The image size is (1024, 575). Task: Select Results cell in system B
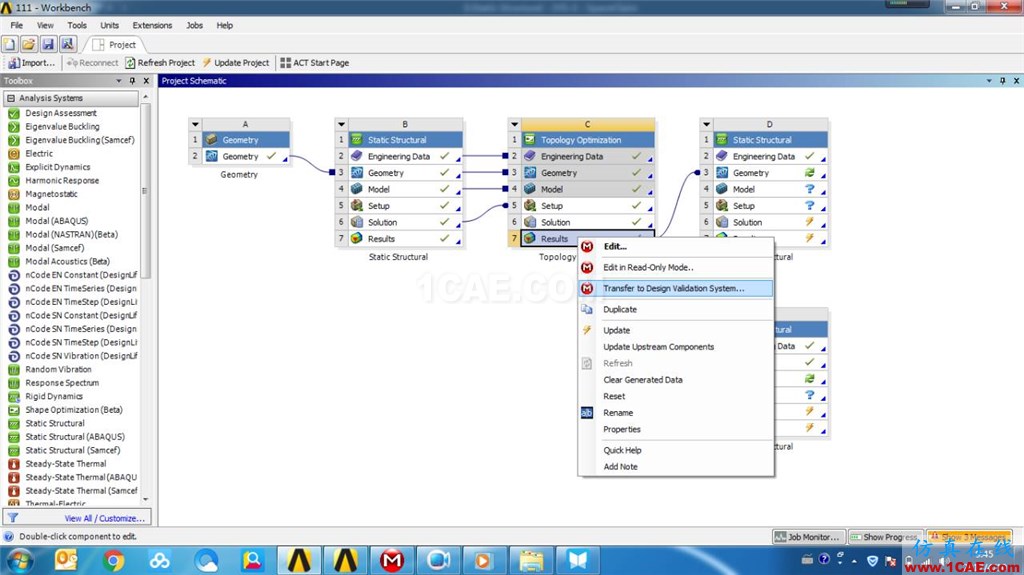405,239
